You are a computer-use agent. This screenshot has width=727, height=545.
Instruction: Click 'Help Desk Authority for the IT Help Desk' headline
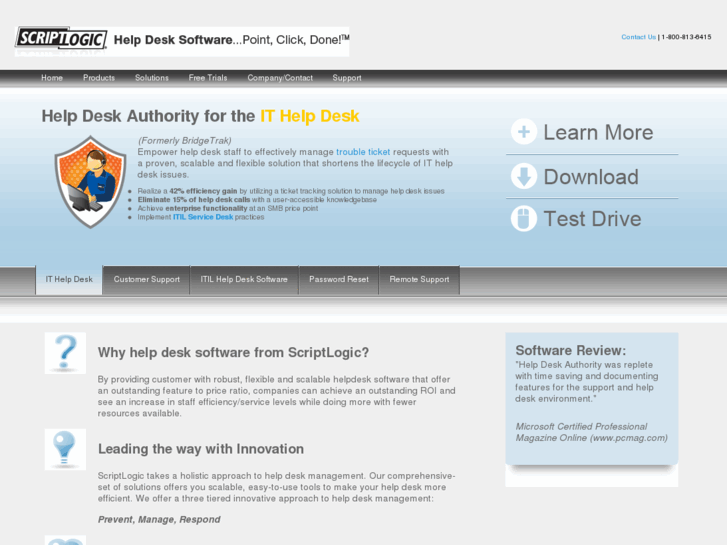point(200,116)
